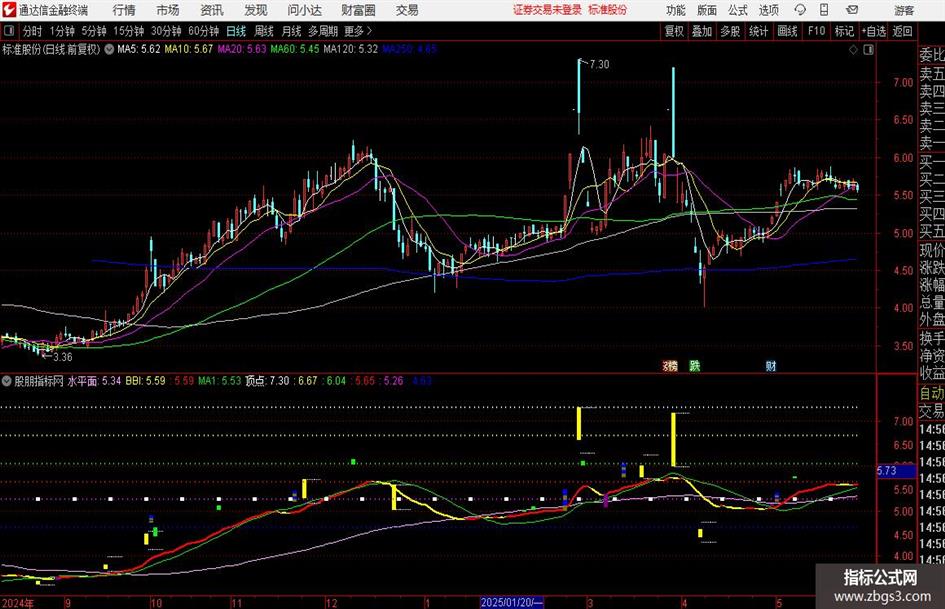Click the 7.30 high price label on chart
Screen dimensions: 945x609
pyautogui.click(x=599, y=64)
